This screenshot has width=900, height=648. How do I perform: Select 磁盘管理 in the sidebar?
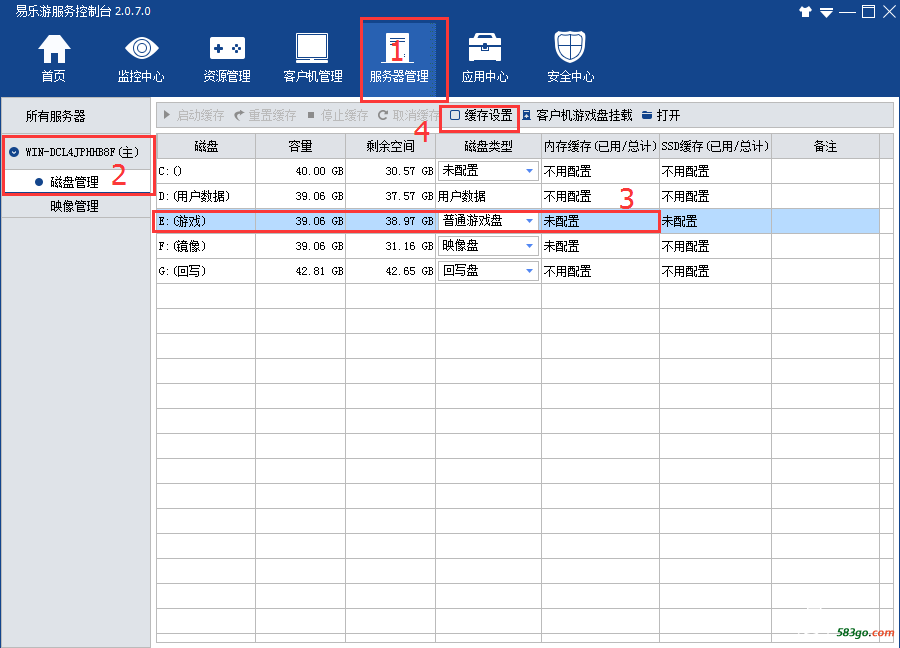pyautogui.click(x=74, y=182)
